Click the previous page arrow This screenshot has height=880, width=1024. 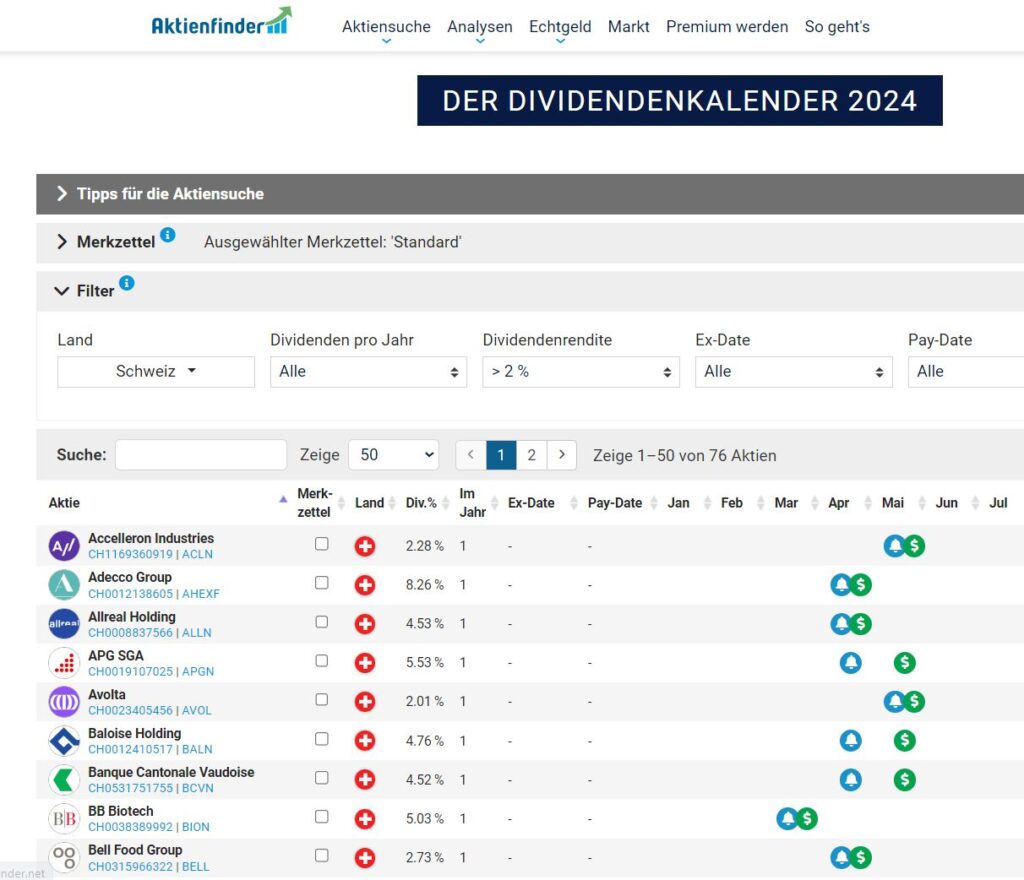[471, 455]
